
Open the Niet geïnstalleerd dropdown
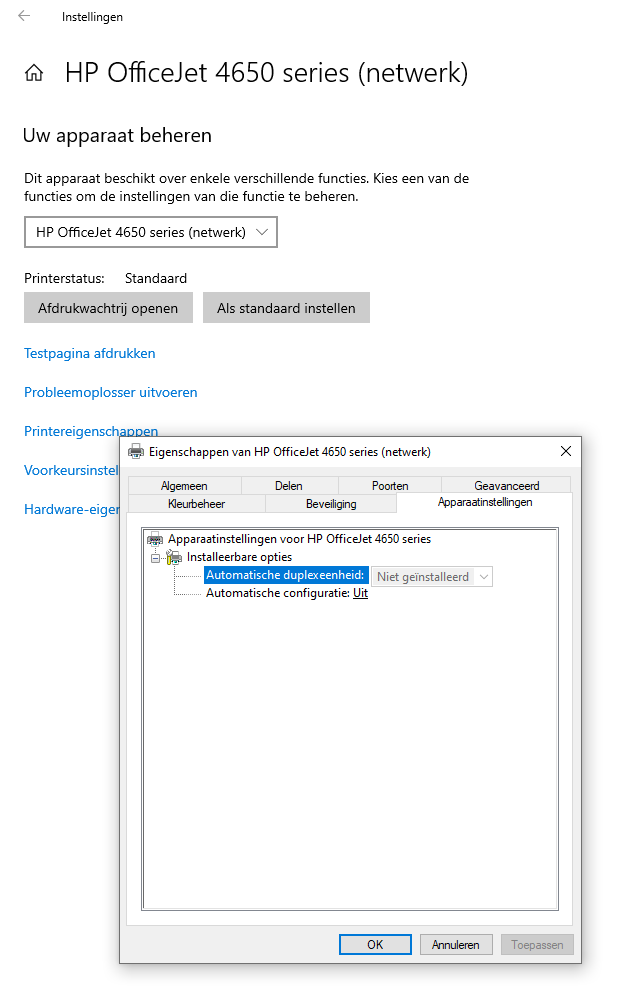coord(432,577)
